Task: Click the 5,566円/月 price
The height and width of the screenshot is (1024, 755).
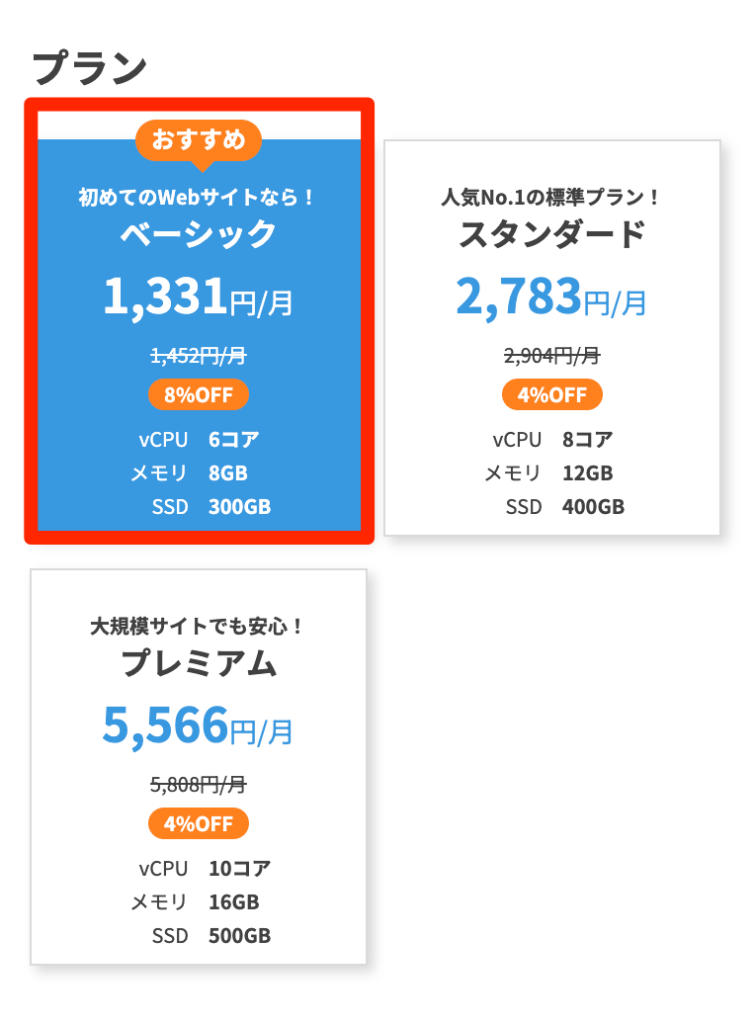Action: 198,727
